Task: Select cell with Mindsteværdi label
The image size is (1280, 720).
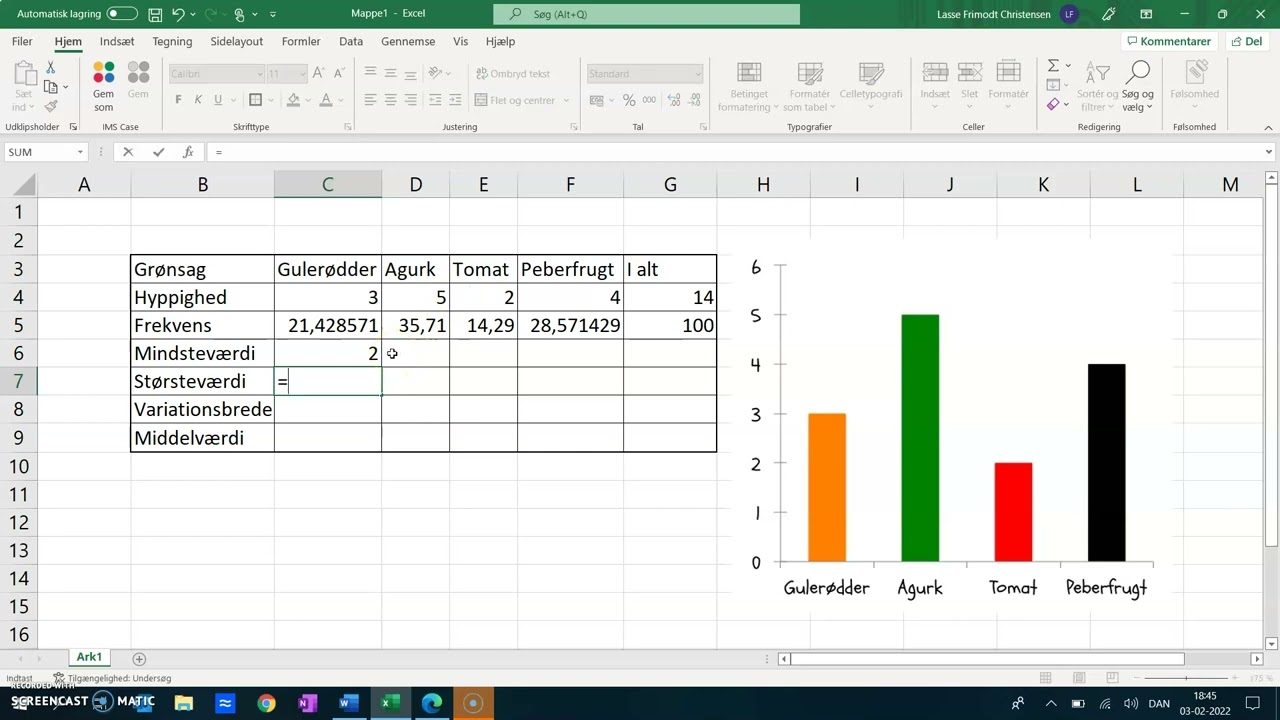Action: coord(202,353)
